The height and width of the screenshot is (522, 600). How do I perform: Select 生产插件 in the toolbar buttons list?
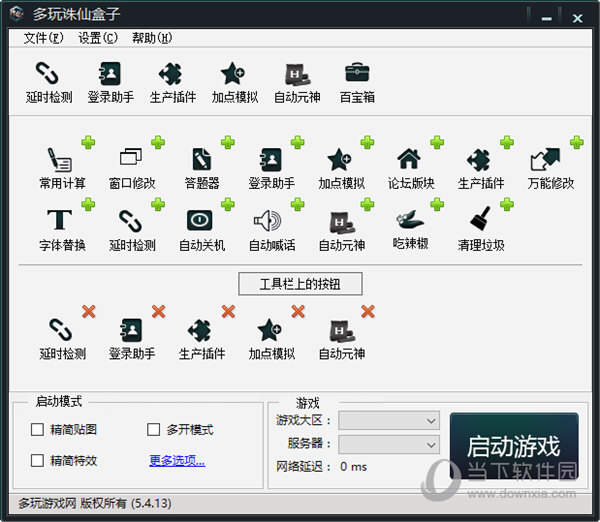pos(202,339)
